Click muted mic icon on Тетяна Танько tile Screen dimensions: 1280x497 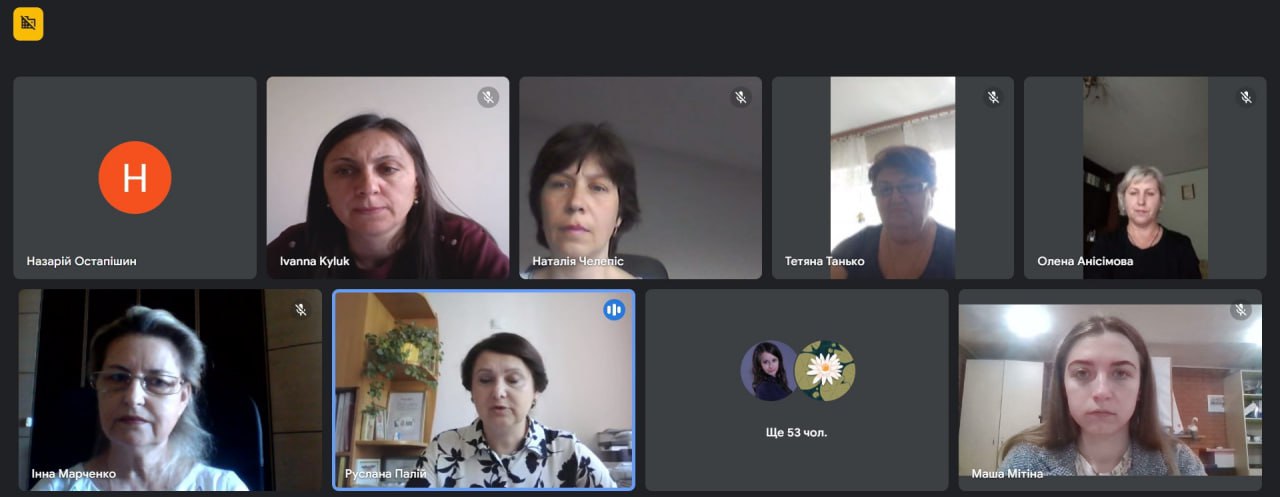pos(993,97)
